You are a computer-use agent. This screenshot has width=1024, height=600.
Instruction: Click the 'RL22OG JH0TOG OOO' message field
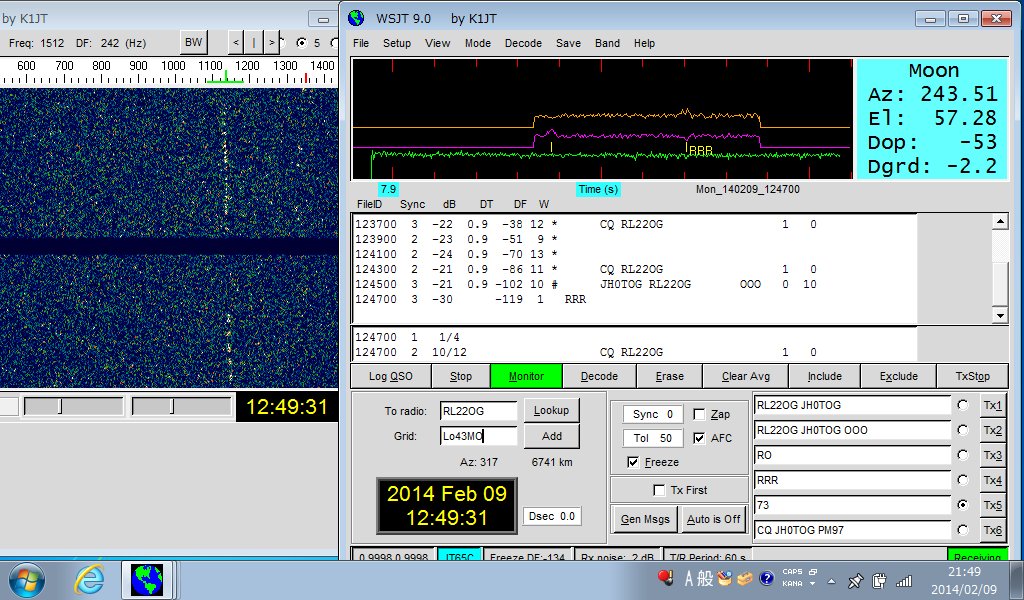[x=852, y=430]
